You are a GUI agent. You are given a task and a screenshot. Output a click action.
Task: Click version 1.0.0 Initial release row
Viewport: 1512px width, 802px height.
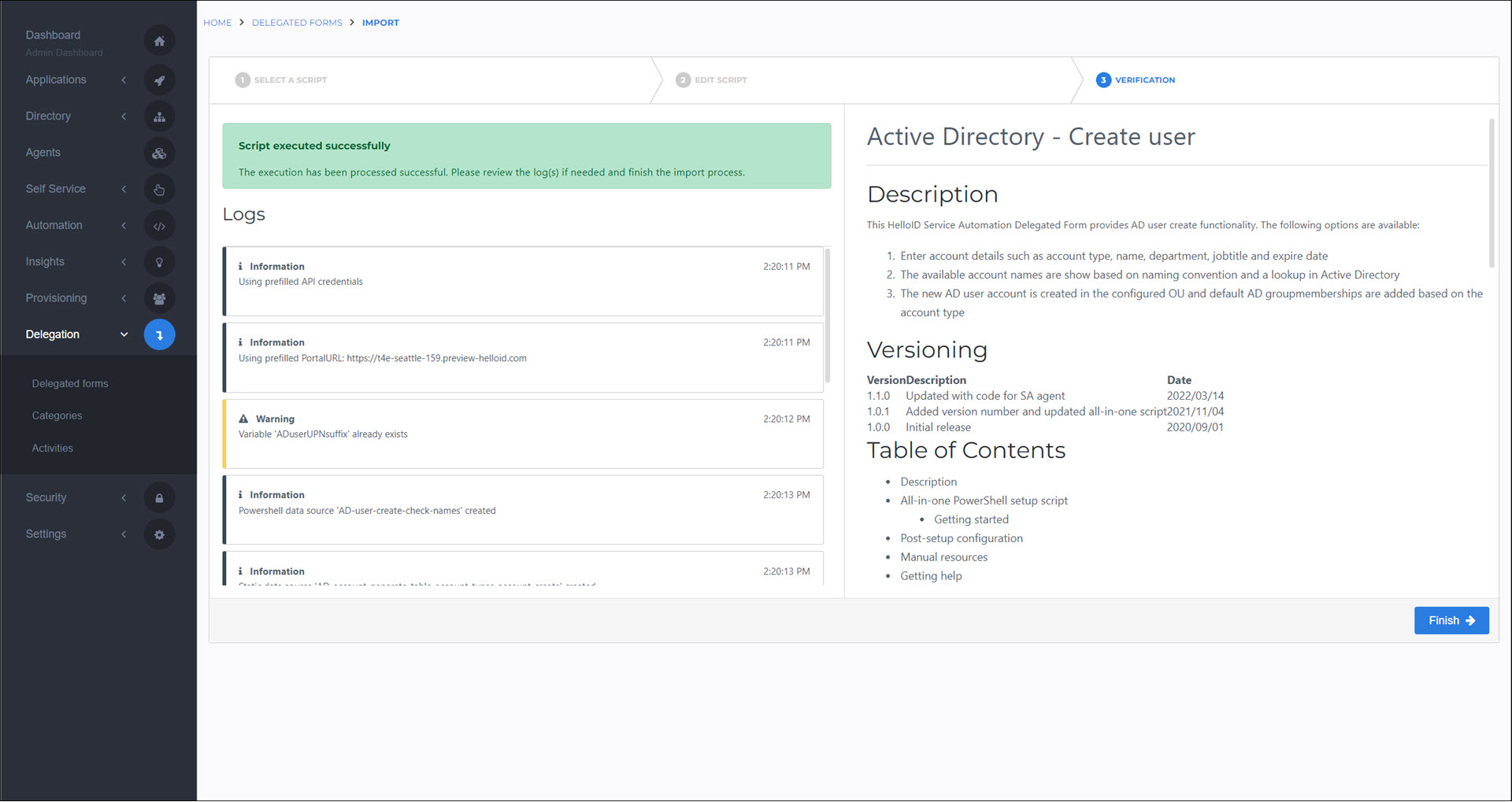(1045, 427)
